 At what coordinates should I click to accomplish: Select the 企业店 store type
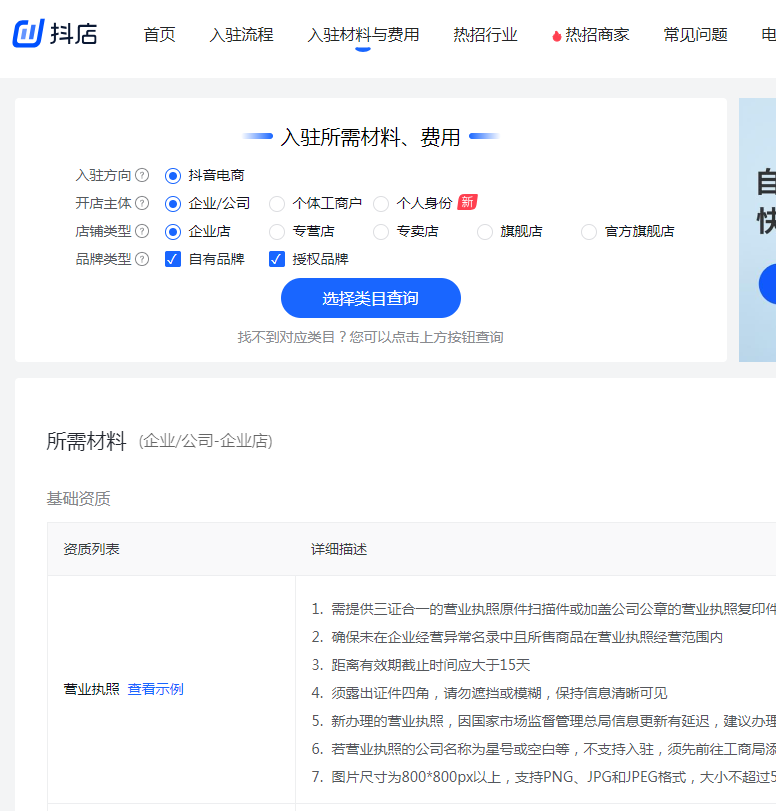tap(173, 232)
